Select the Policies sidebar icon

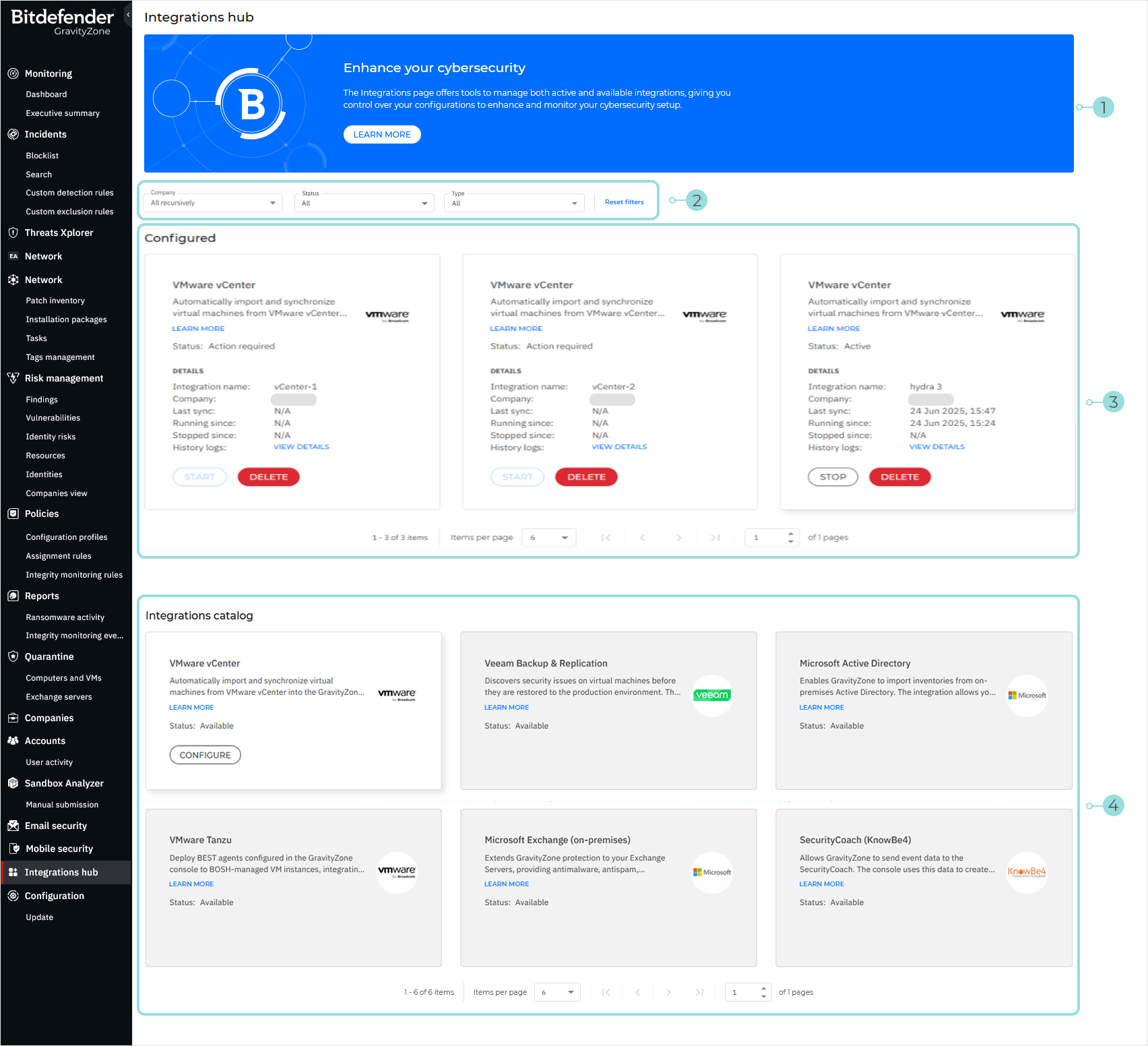tap(13, 514)
